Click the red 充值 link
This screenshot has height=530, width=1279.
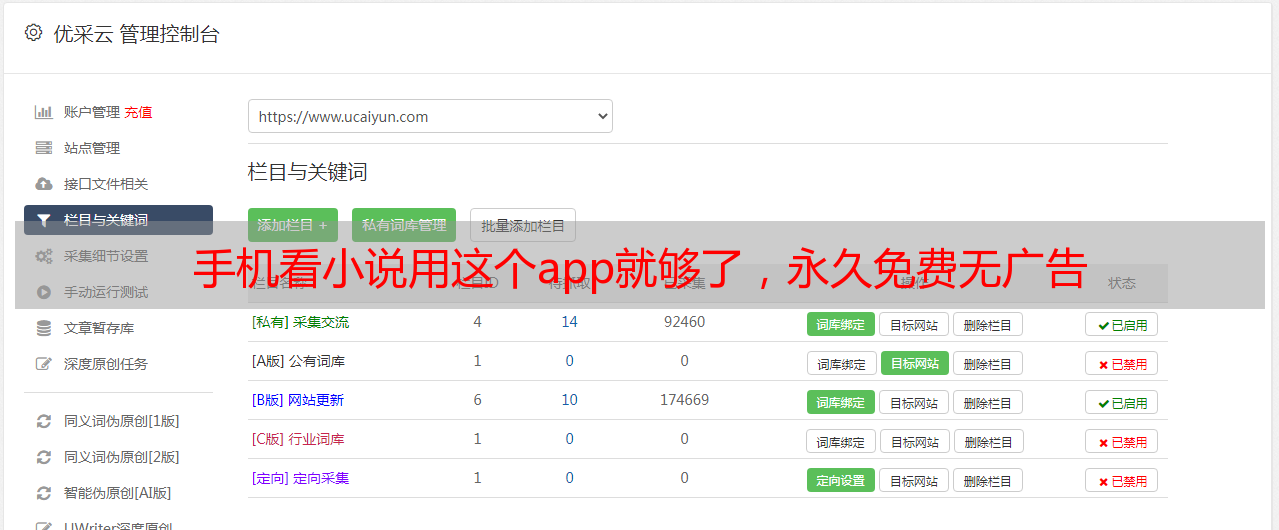(138, 112)
